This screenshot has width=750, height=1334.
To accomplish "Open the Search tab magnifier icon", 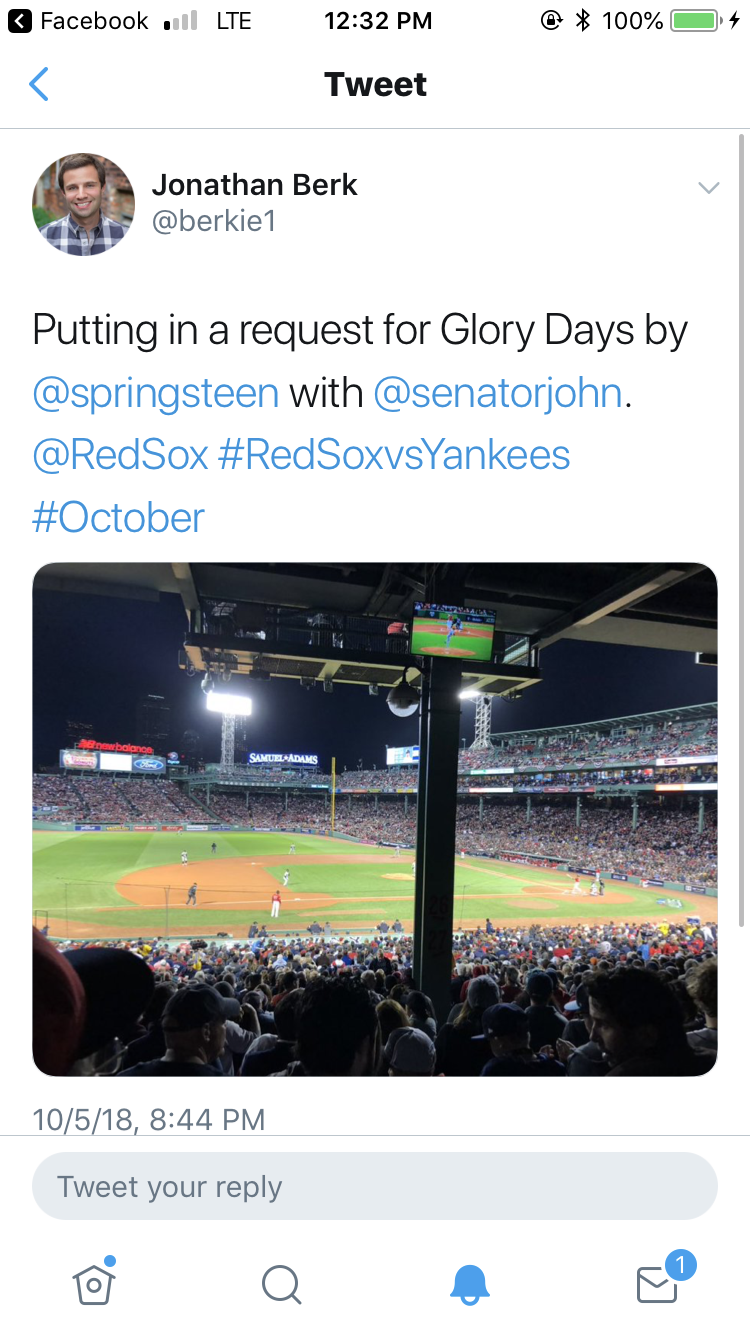I will tap(280, 1284).
